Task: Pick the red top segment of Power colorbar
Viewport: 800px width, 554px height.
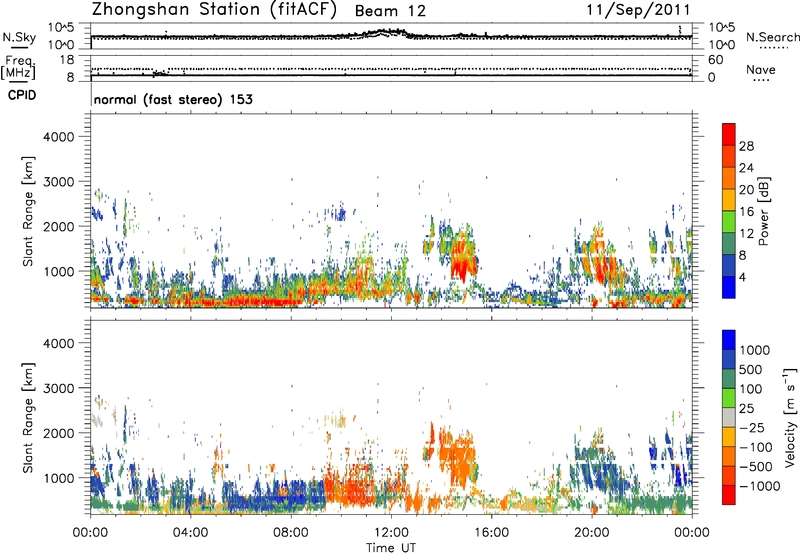Action: tap(729, 134)
